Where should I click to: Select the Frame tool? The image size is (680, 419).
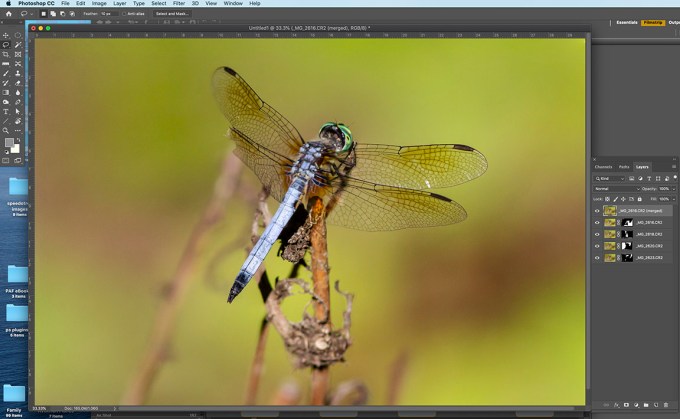coord(18,54)
